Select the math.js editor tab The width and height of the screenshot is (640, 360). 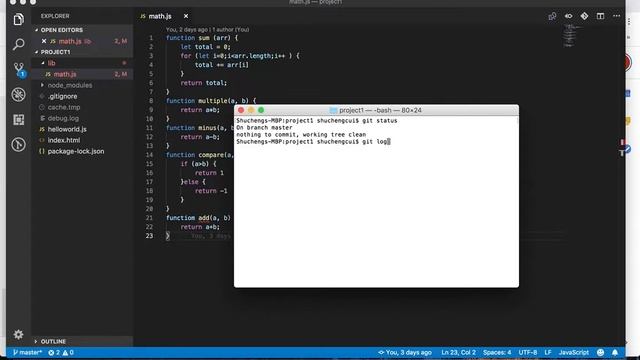coord(164,16)
